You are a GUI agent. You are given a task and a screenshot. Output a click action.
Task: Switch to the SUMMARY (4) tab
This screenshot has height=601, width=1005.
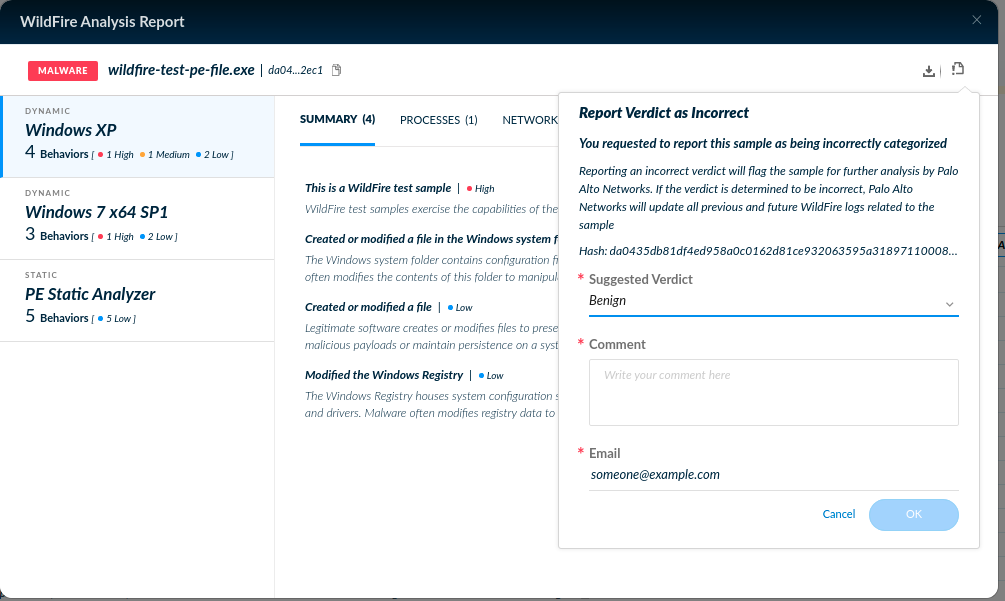tap(337, 120)
